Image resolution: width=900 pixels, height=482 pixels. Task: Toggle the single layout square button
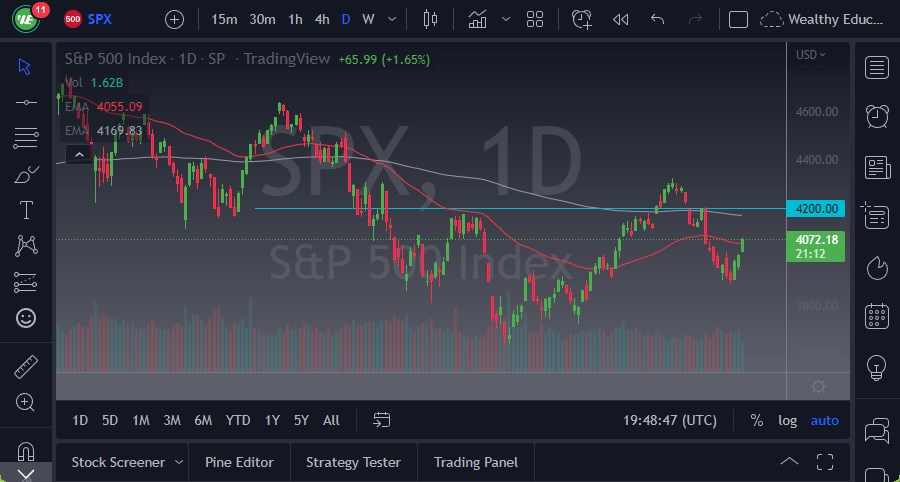click(x=738, y=20)
